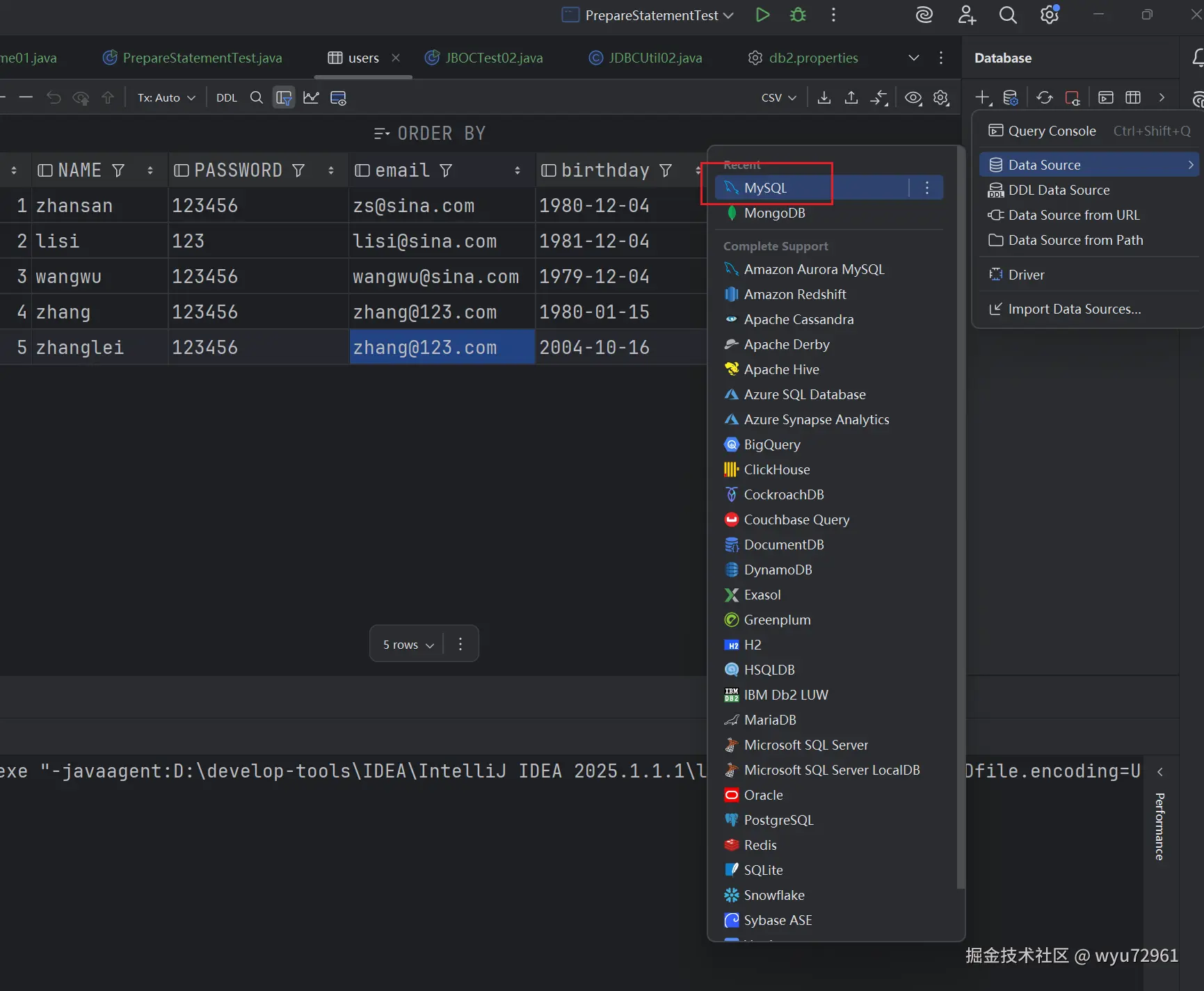Click the refresh icon in Database panel
The image size is (1204, 991).
point(1044,97)
